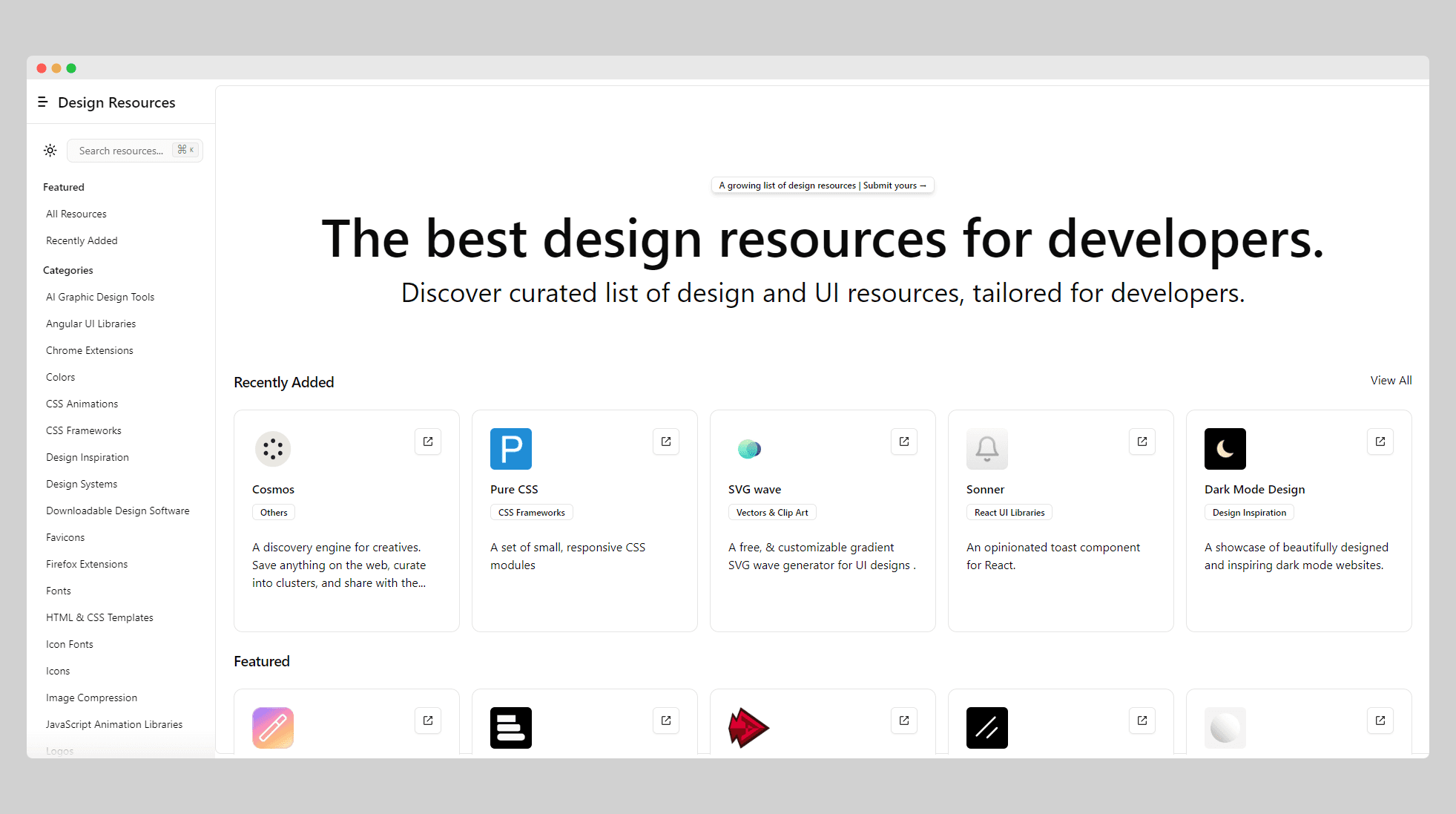Click React UI Libraries tag on Sonner card

pos(1009,513)
